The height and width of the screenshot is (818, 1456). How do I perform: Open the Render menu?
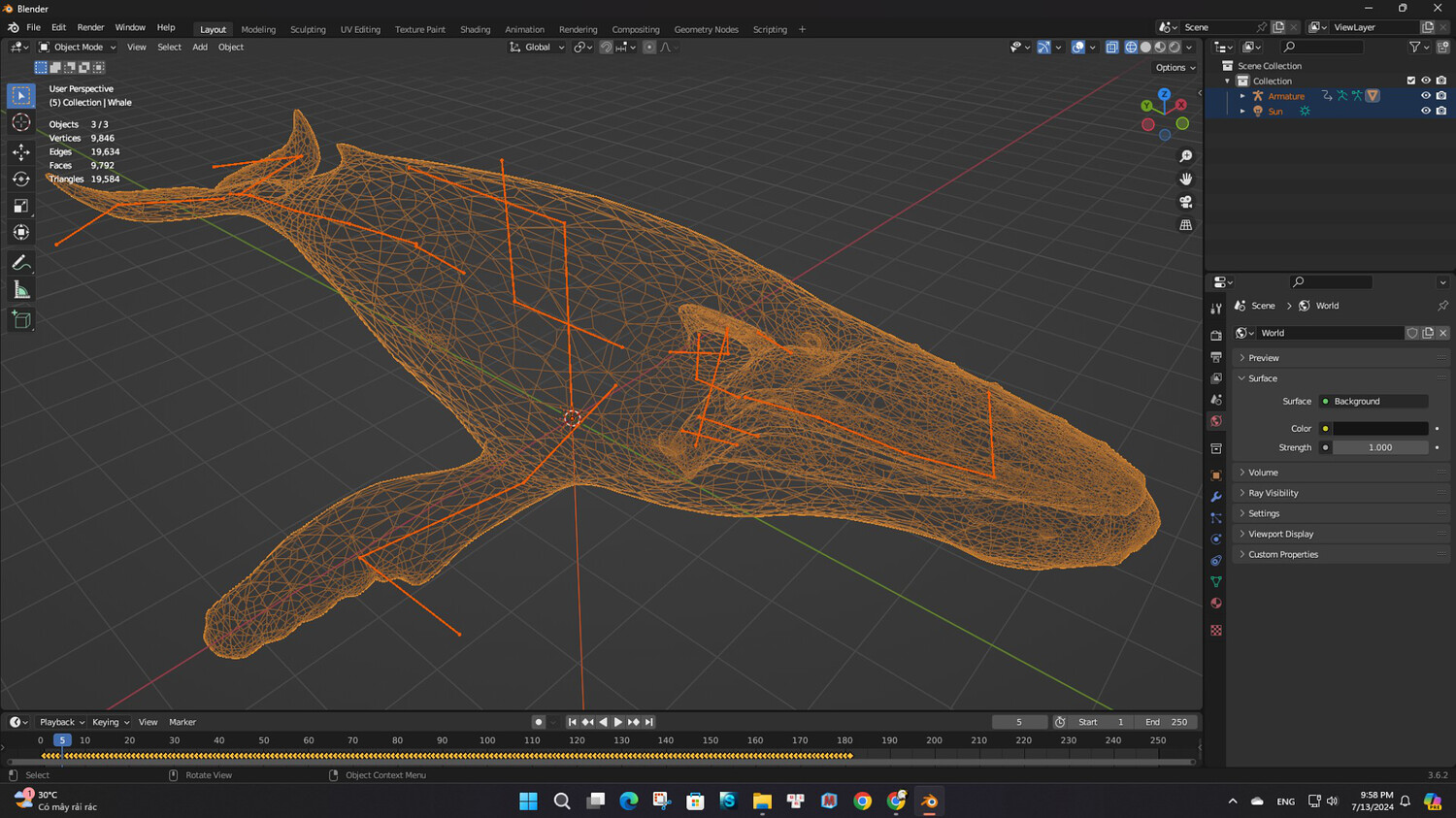[x=90, y=27]
